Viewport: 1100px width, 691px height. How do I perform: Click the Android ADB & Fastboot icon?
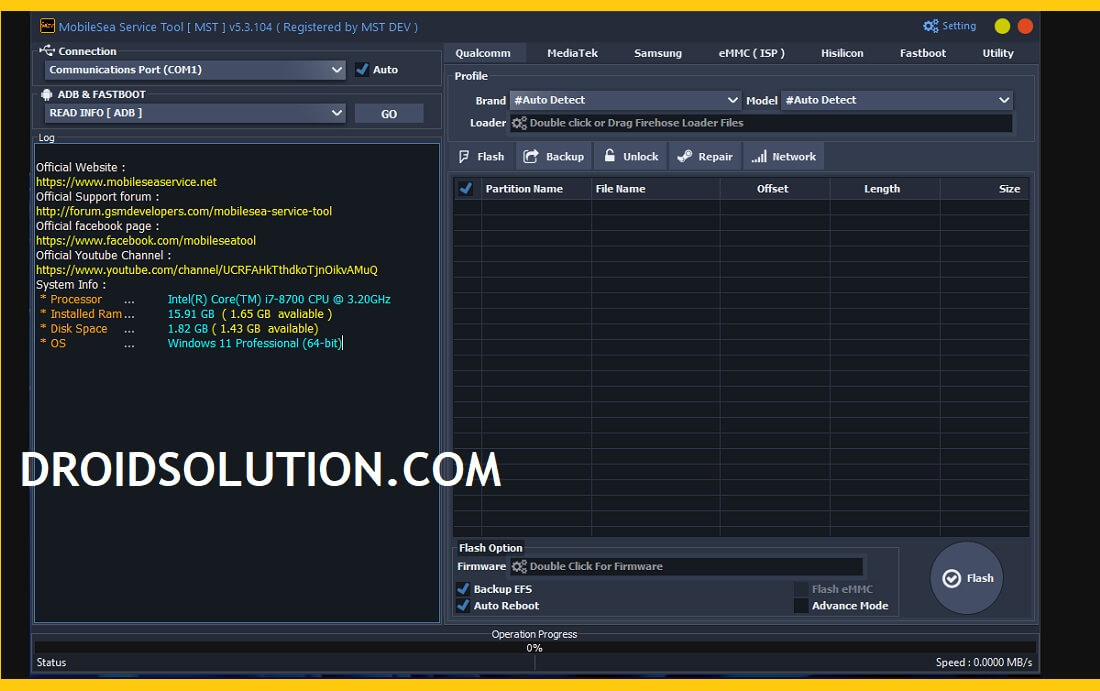[x=46, y=94]
